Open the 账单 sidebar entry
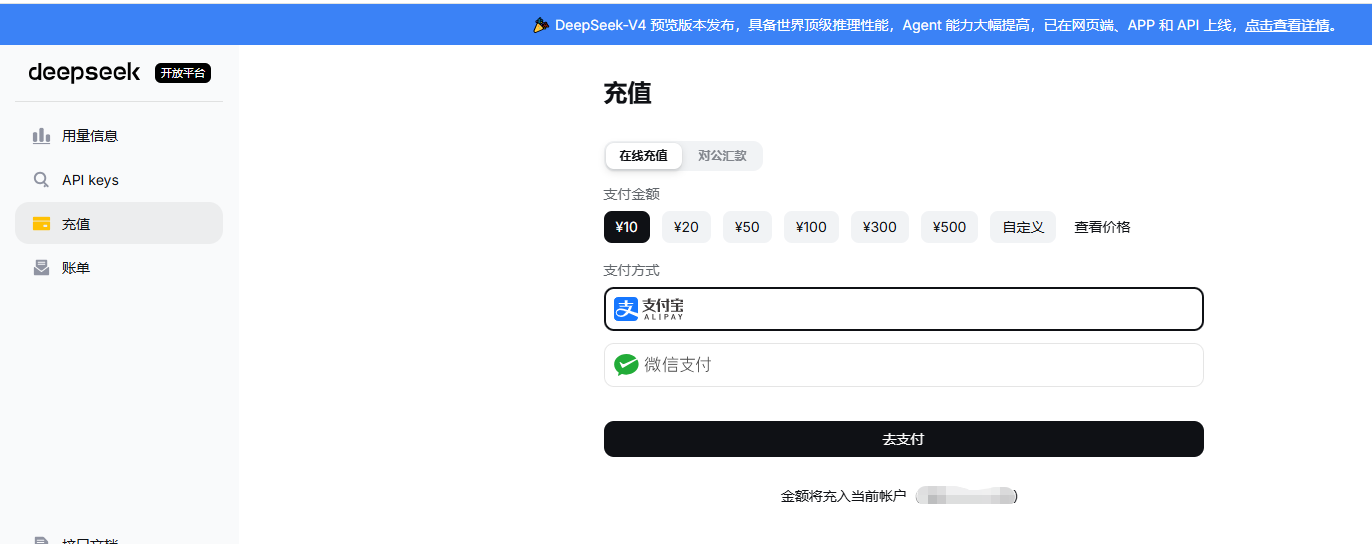The height and width of the screenshot is (544, 1372). click(x=119, y=268)
